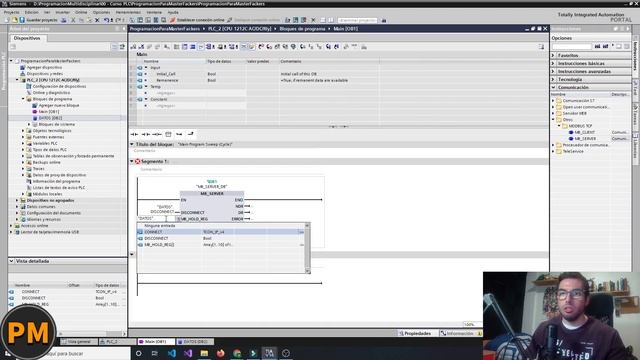Click the delete X toolbar icon
640x360 pixels.
[97, 20]
